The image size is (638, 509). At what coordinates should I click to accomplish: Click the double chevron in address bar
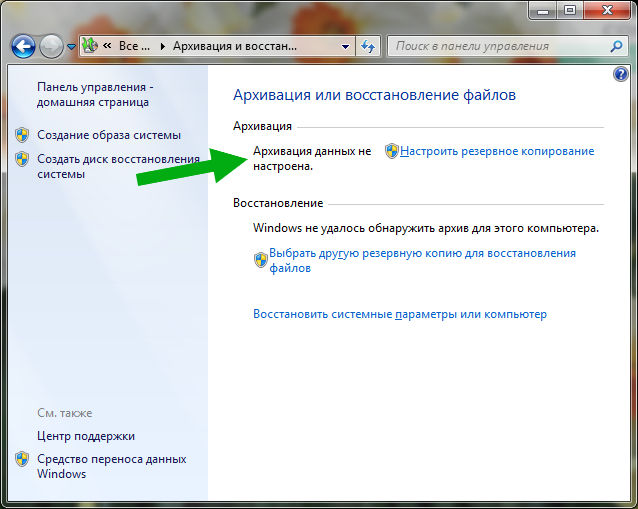(x=107, y=46)
